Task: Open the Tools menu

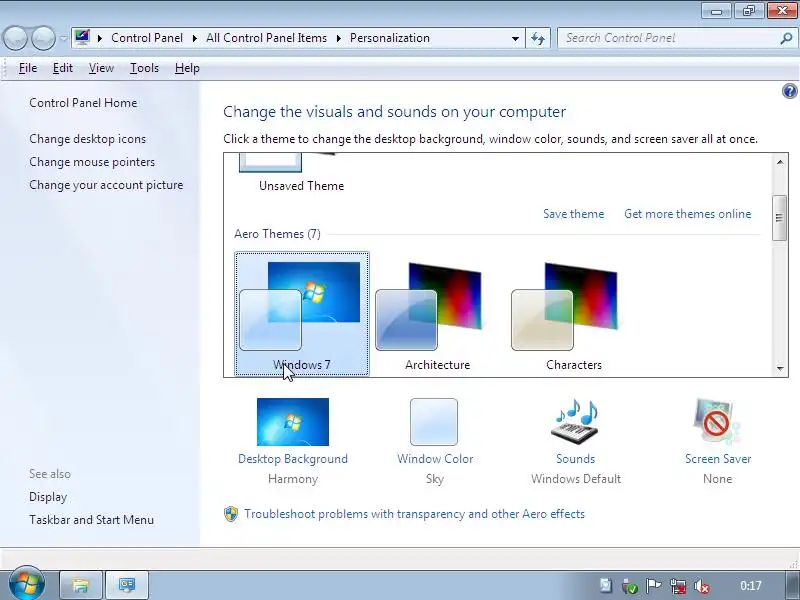Action: point(144,68)
